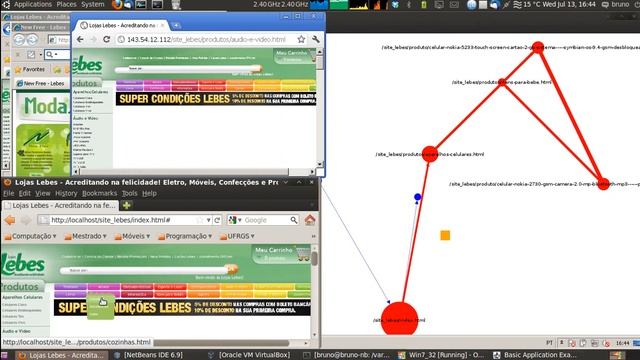Click the celular-nokia-5233 graph node
The width and height of the screenshot is (640, 360).
click(x=538, y=47)
